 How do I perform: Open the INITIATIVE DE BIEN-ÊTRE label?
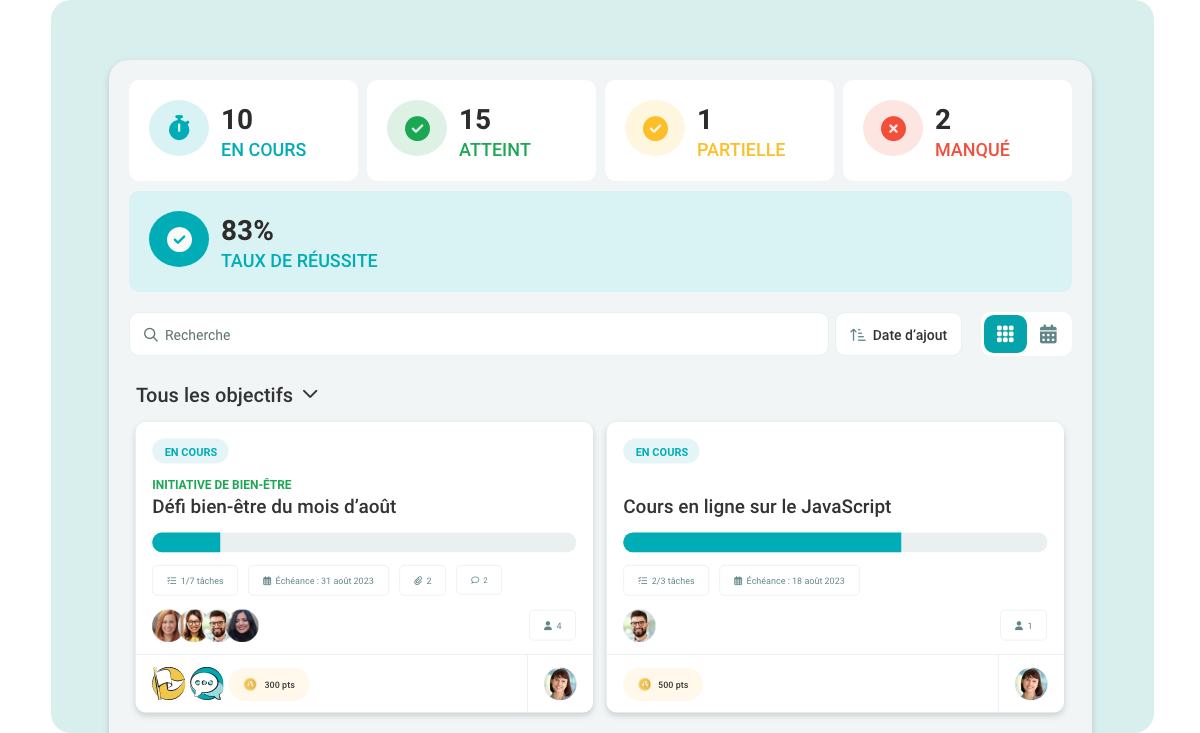222,484
